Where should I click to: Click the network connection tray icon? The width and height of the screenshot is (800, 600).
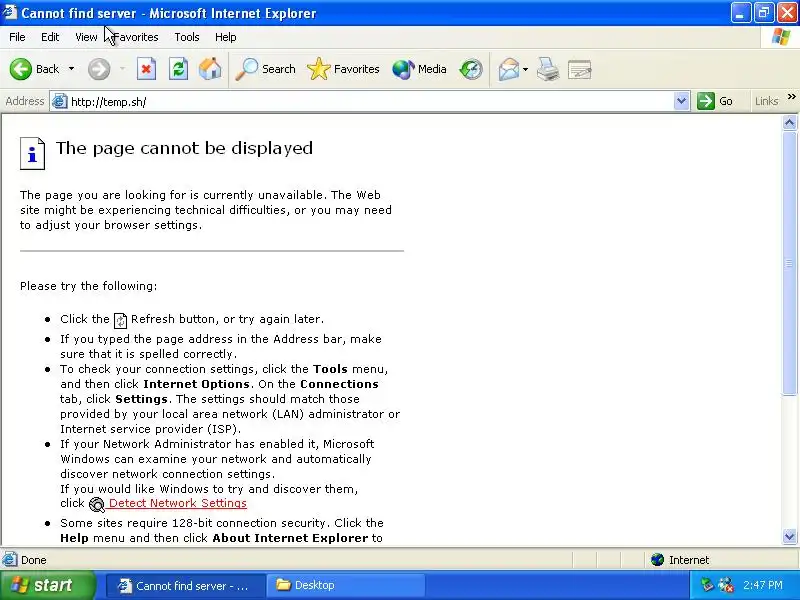click(727, 585)
